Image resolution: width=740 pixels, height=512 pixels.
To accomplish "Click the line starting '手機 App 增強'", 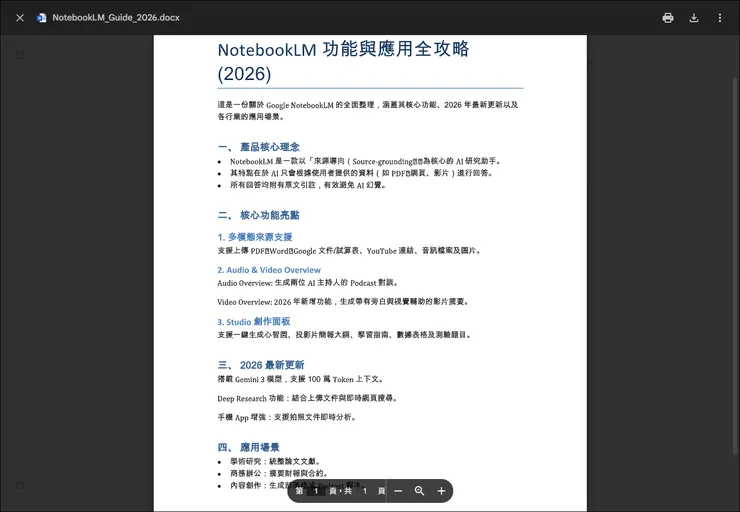I will tap(287, 417).
